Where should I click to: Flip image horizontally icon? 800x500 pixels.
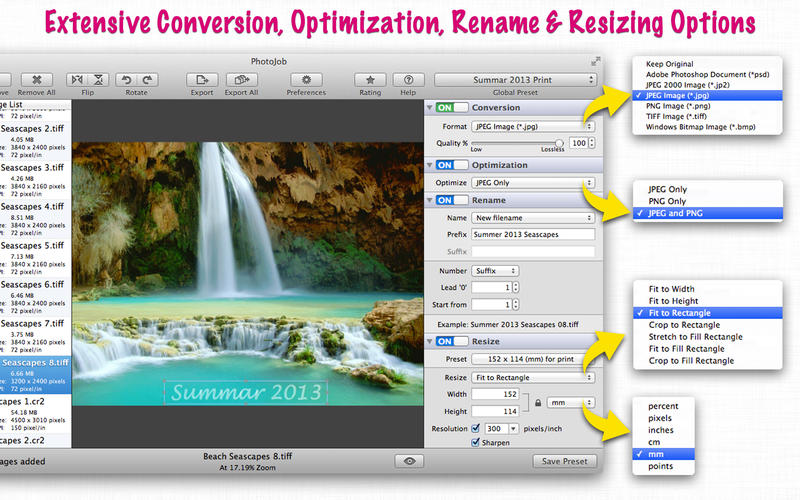[77, 80]
